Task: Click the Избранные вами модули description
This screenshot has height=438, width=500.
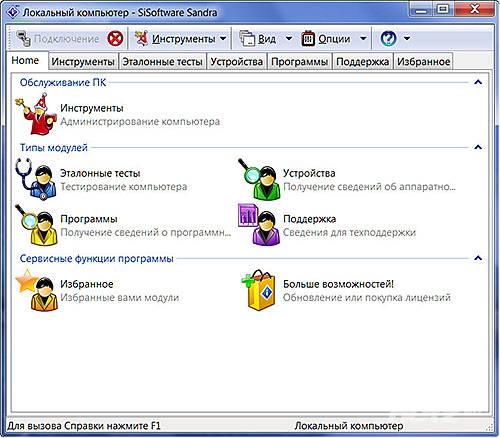Action: click(x=119, y=297)
